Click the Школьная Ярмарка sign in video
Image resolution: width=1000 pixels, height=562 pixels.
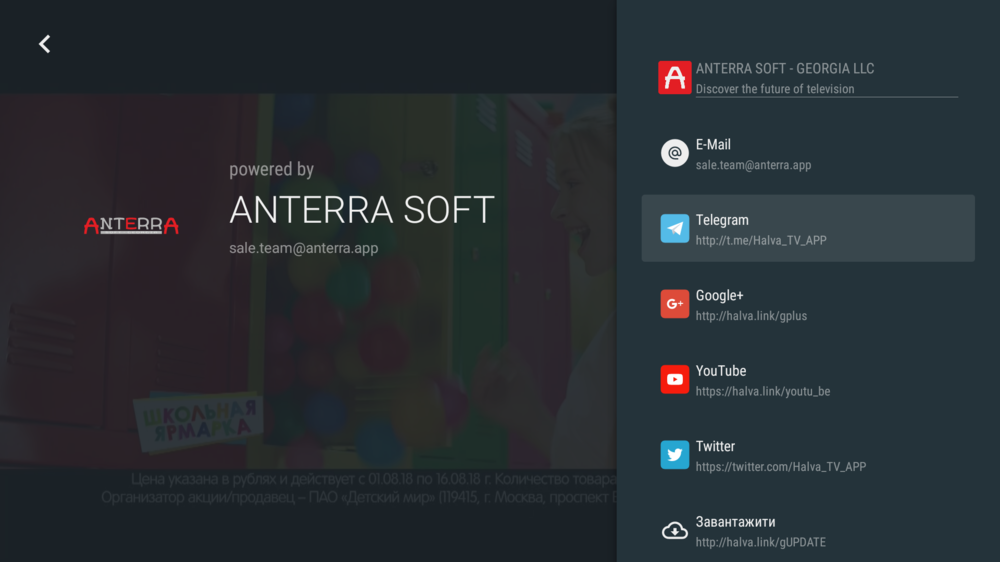click(198, 422)
